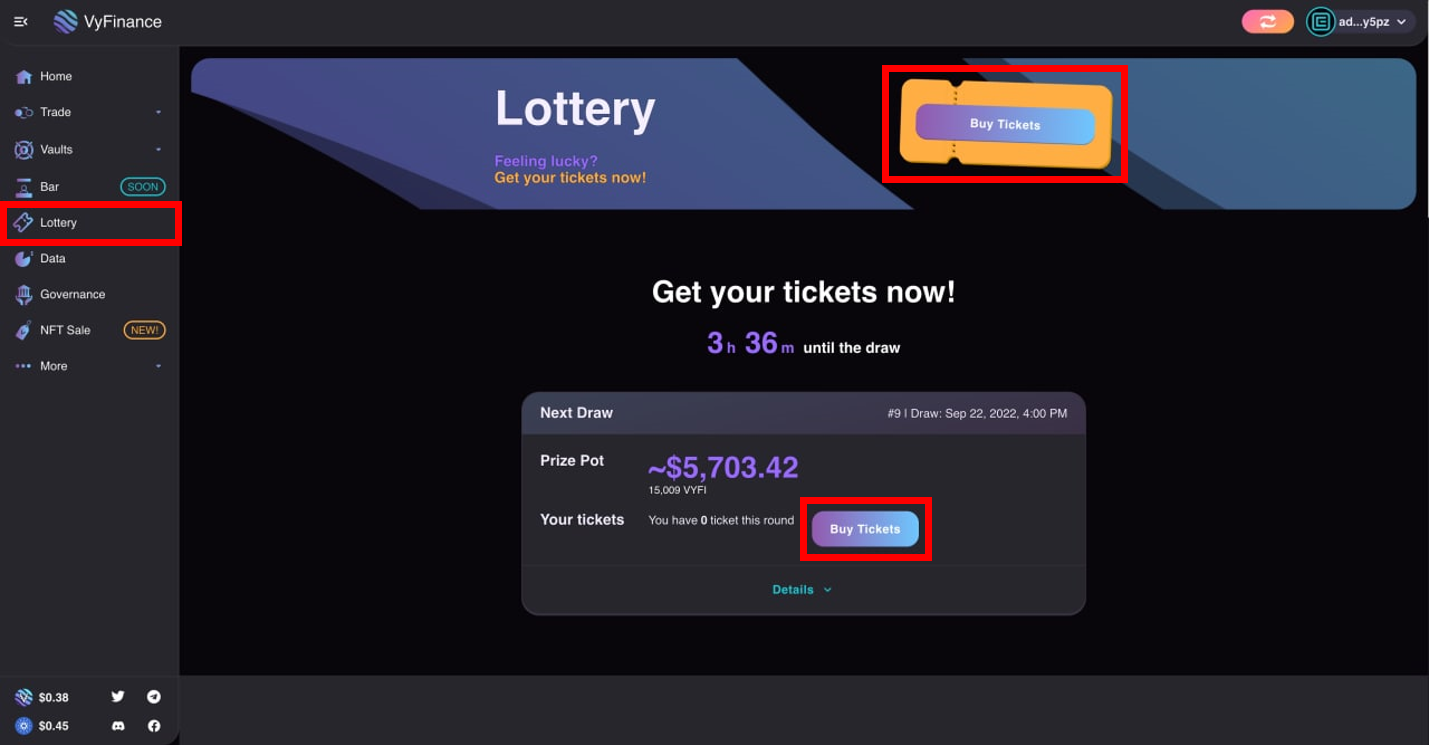Click Buy Tickets in the banner ticket
1429x745 pixels.
point(1005,125)
